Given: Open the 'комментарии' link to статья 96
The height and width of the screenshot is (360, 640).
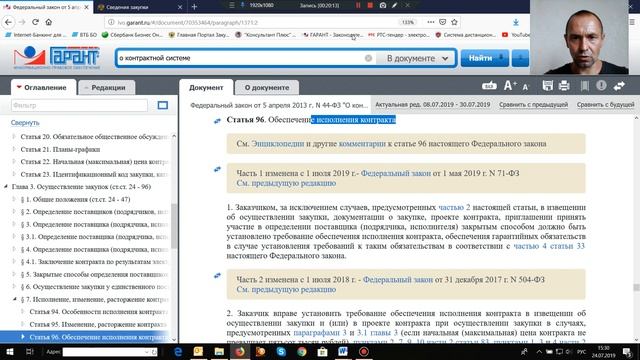Looking at the screenshot, I should (362, 144).
